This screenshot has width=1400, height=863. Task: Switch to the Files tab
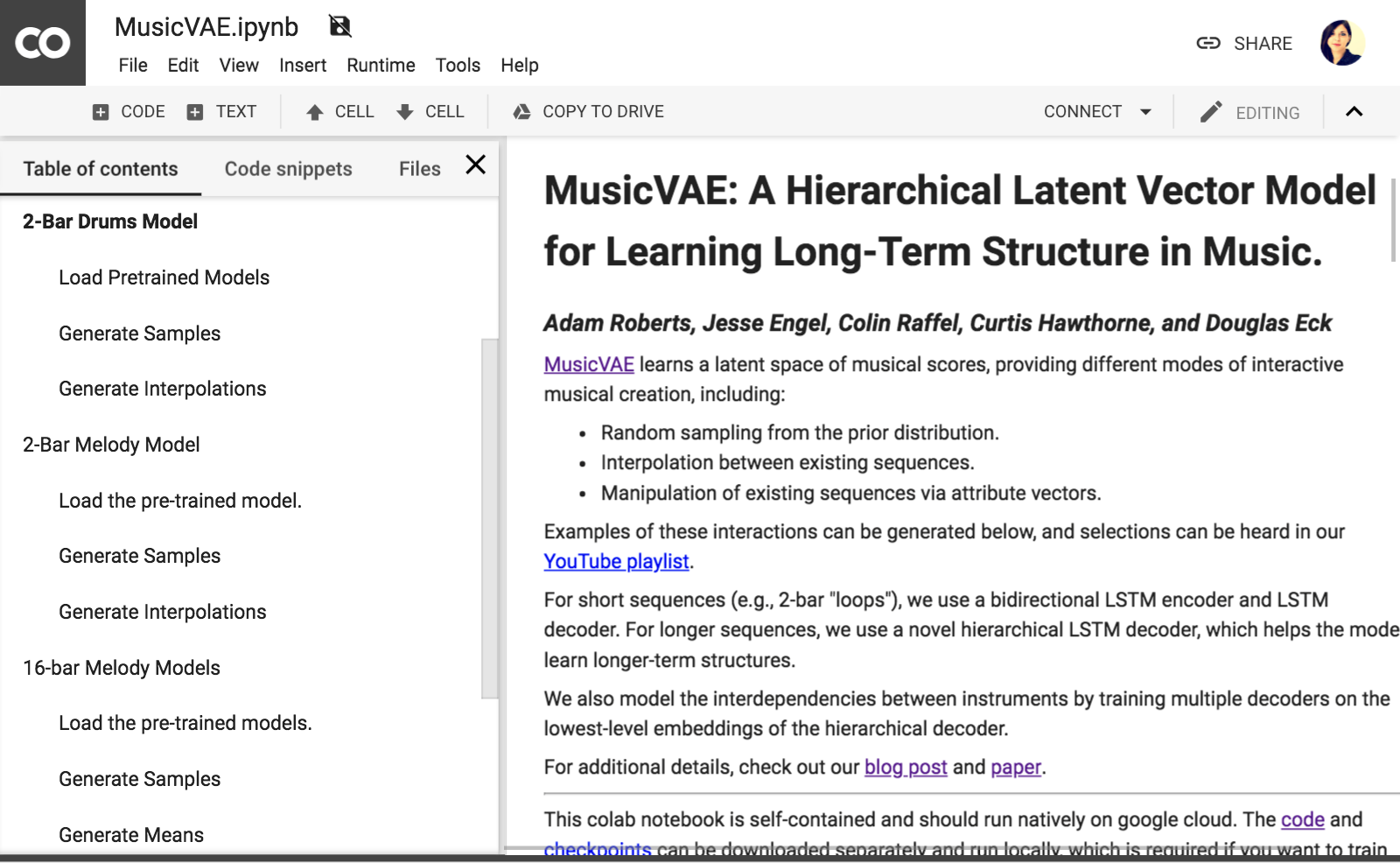[419, 169]
